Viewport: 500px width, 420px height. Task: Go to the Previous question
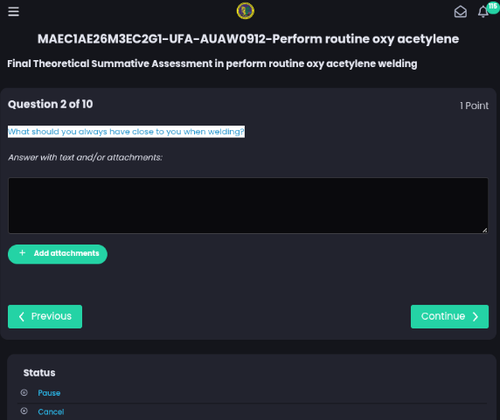click(x=45, y=316)
